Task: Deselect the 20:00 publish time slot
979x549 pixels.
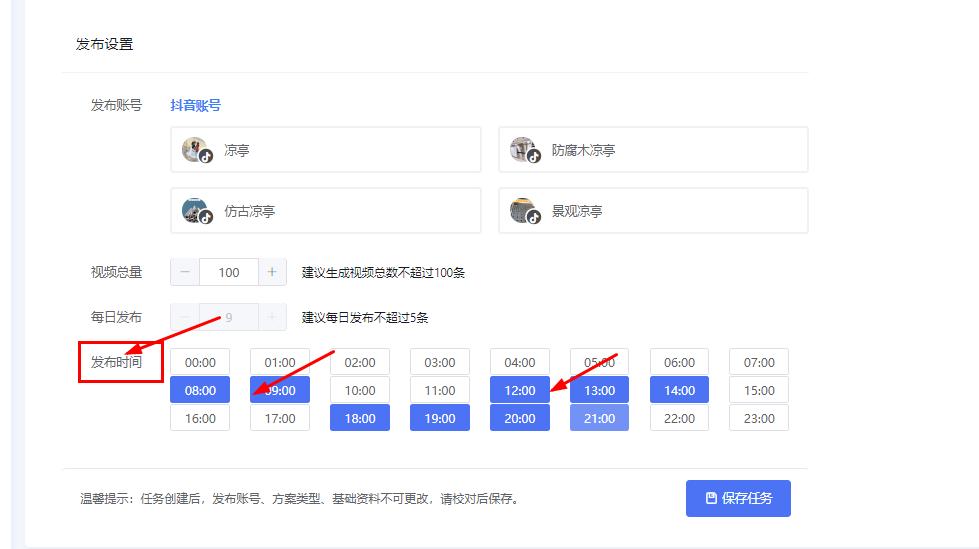Action: [x=519, y=418]
